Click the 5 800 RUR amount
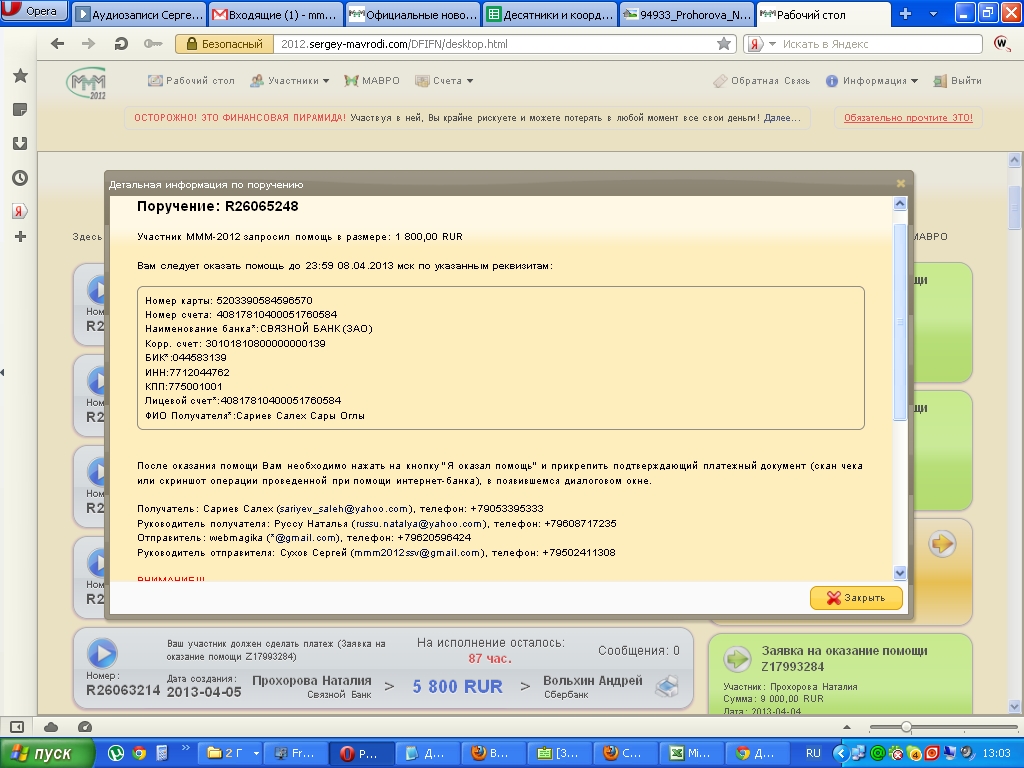1024x768 pixels. pyautogui.click(x=458, y=686)
